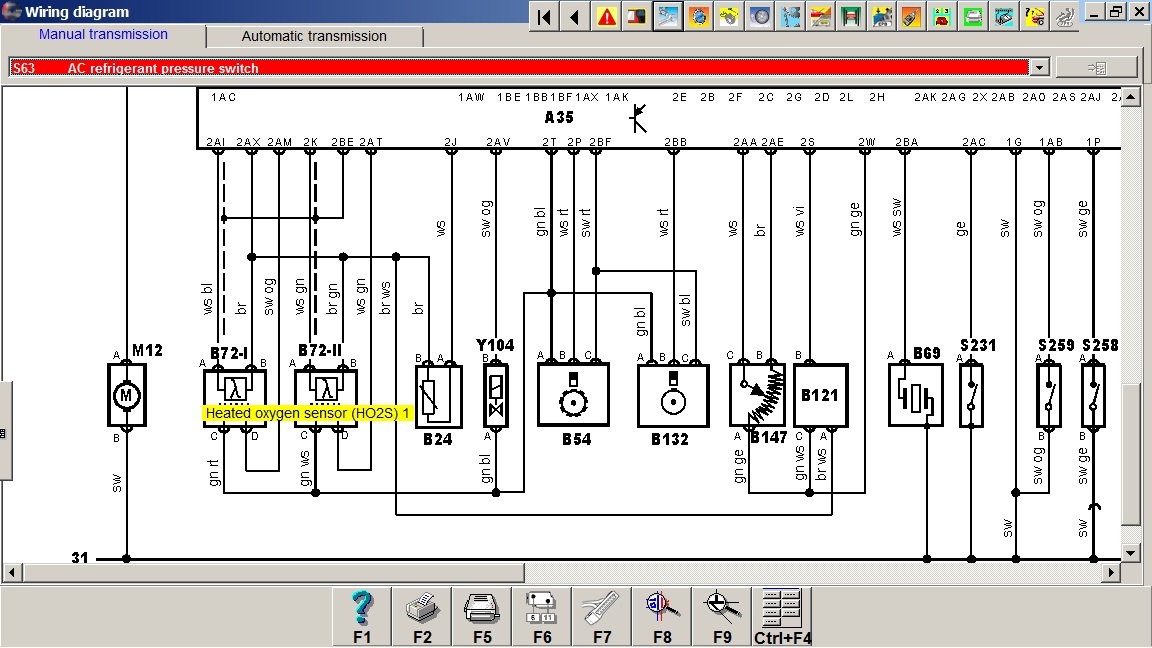
Task: Expand the S63 component dropdown arrow
Action: click(x=1039, y=68)
